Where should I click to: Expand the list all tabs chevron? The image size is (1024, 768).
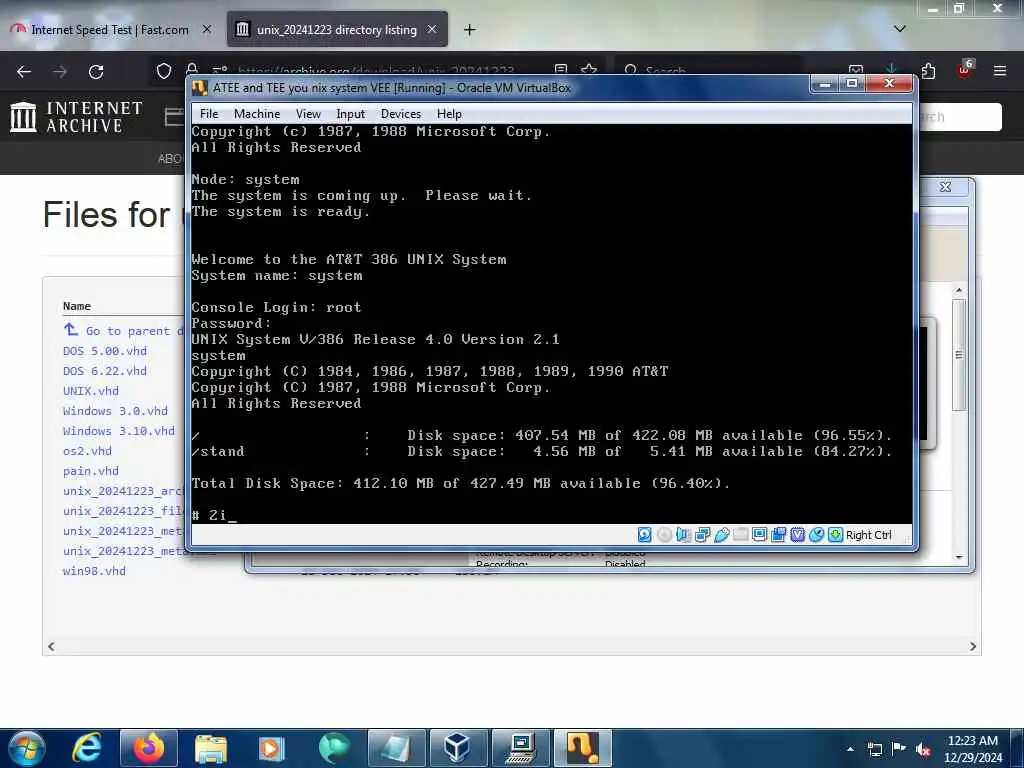[x=899, y=29]
